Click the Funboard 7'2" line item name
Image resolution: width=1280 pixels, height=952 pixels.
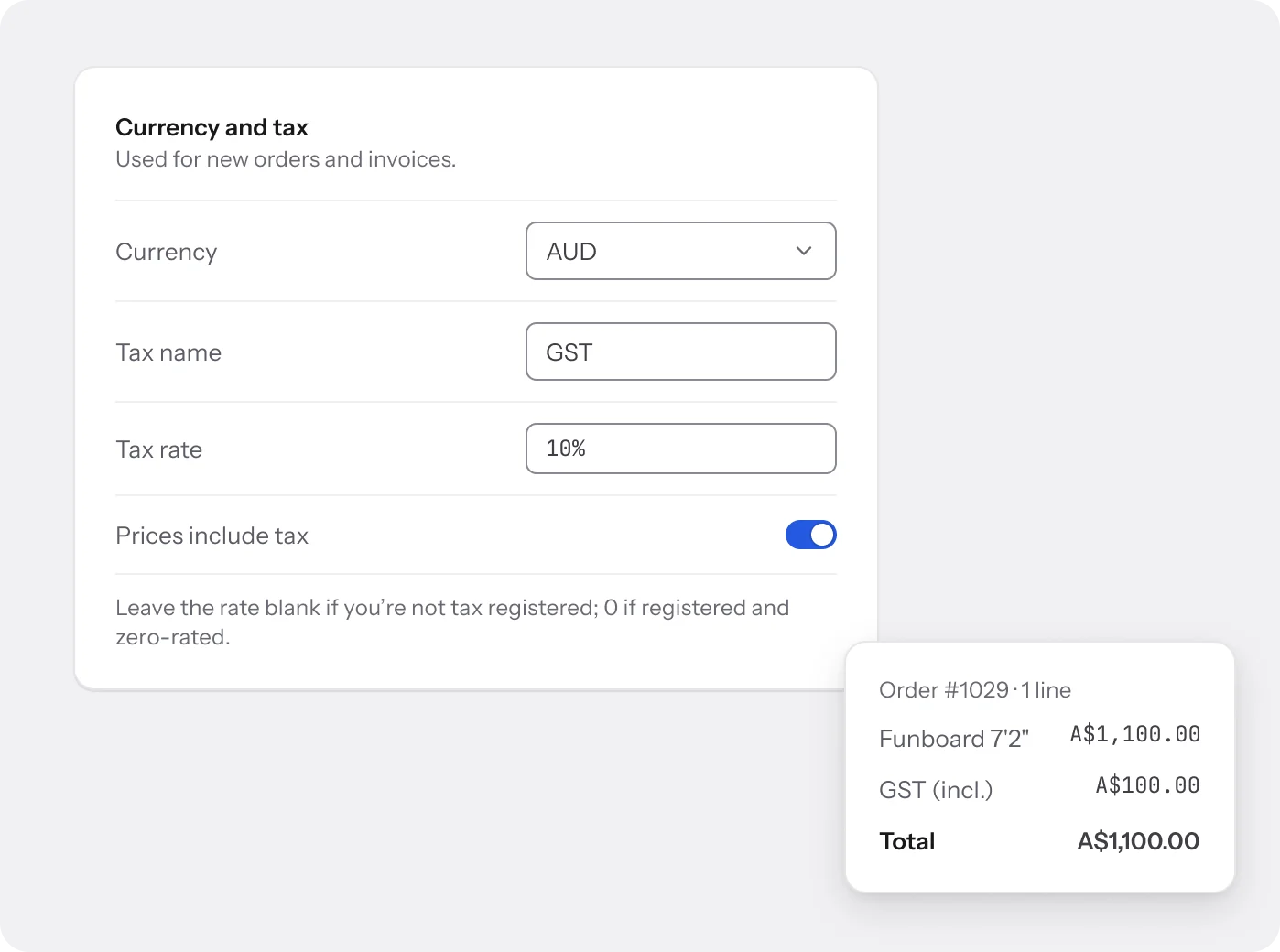(x=954, y=739)
